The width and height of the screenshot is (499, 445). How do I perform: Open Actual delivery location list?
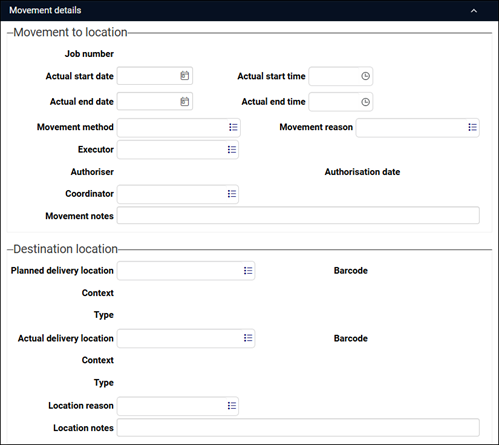click(248, 338)
